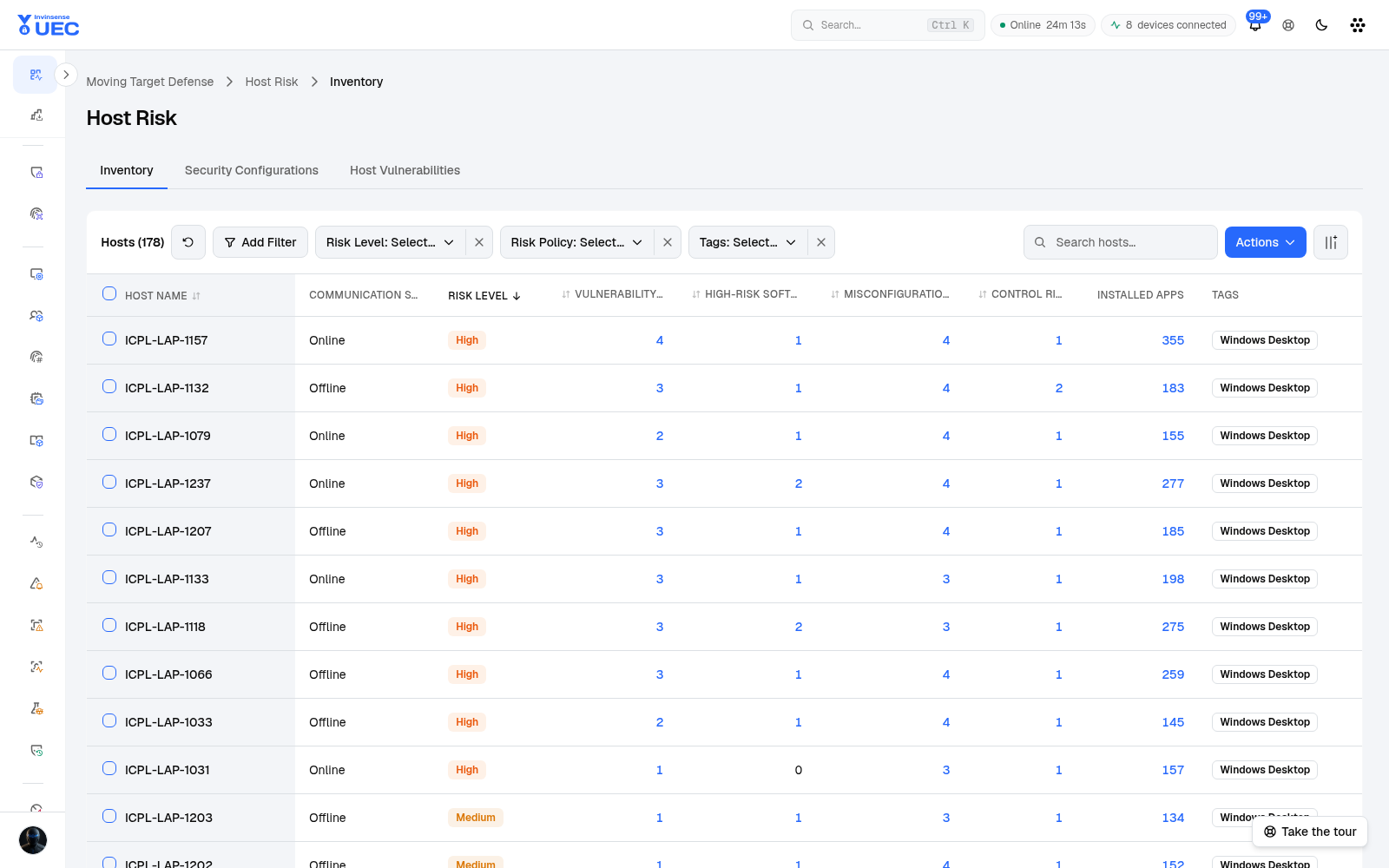Open the apps grid icon
Image resolution: width=1389 pixels, height=868 pixels.
[x=1358, y=25]
